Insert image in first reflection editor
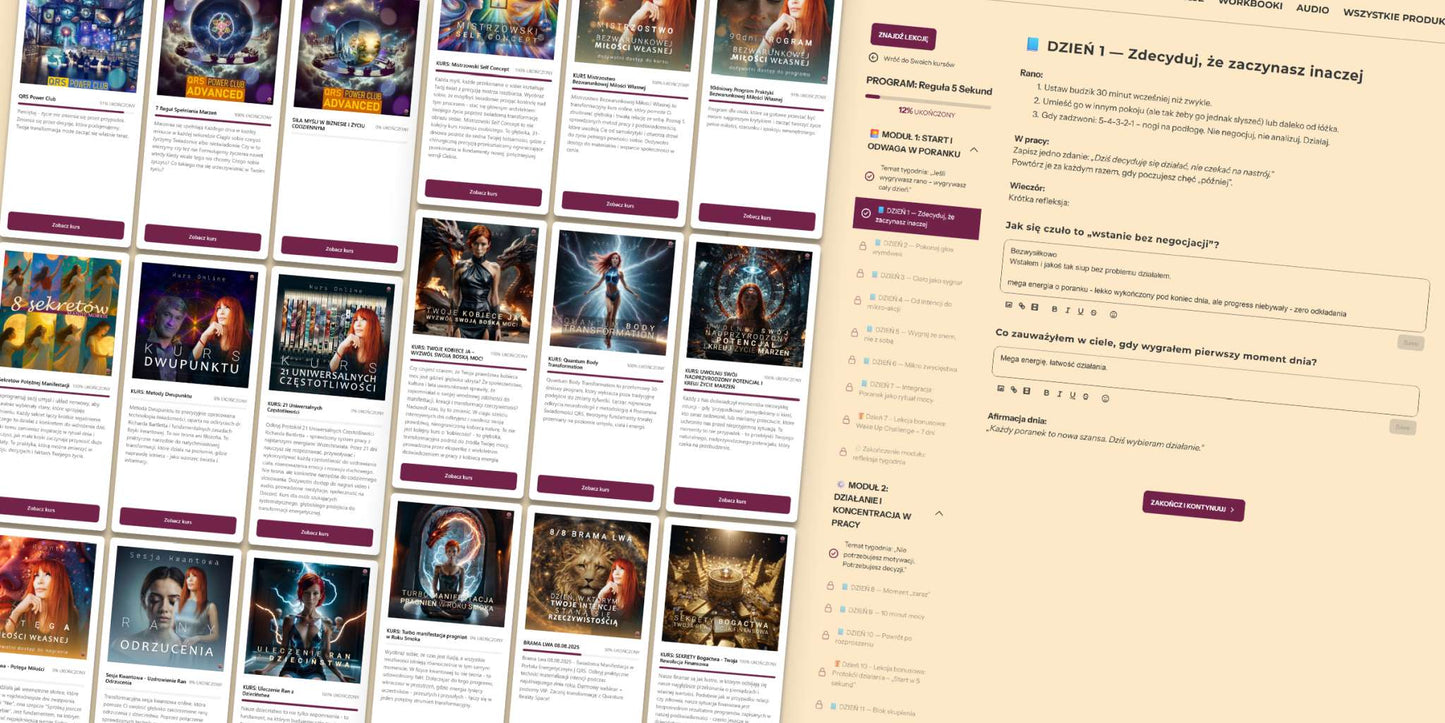The width and height of the screenshot is (1445, 723). [1009, 305]
